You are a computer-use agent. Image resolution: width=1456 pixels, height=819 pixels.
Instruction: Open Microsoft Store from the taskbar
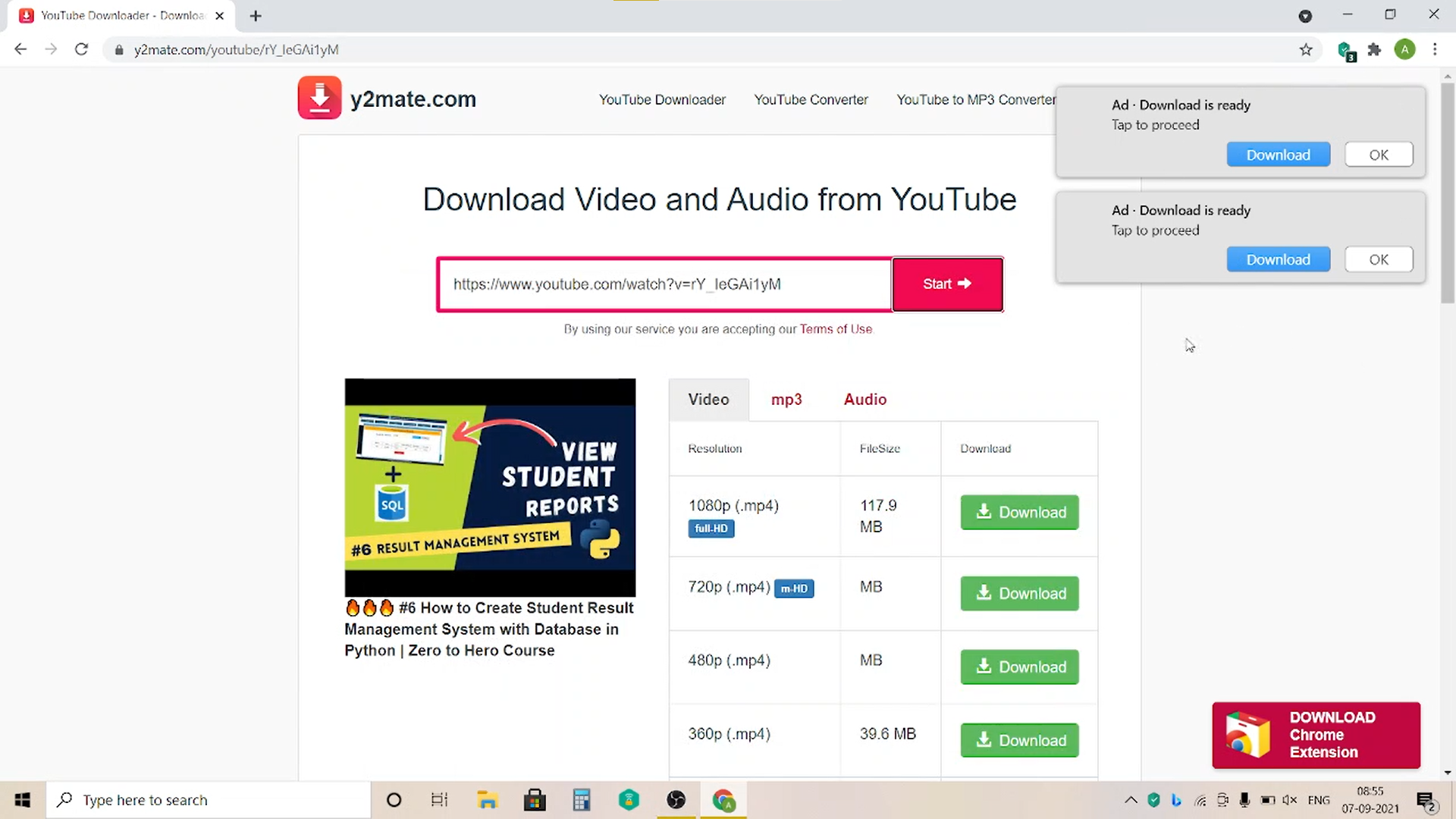535,800
